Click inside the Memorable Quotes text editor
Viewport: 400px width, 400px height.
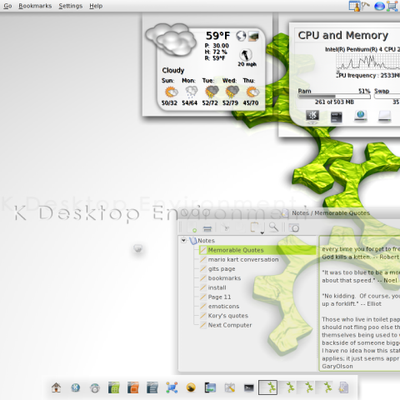point(360,303)
